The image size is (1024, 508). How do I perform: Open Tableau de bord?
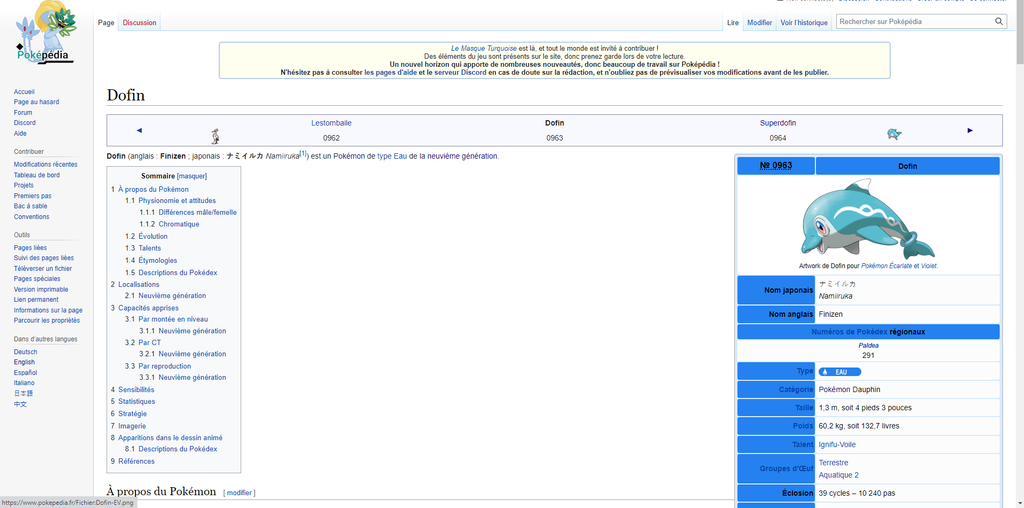click(37, 175)
